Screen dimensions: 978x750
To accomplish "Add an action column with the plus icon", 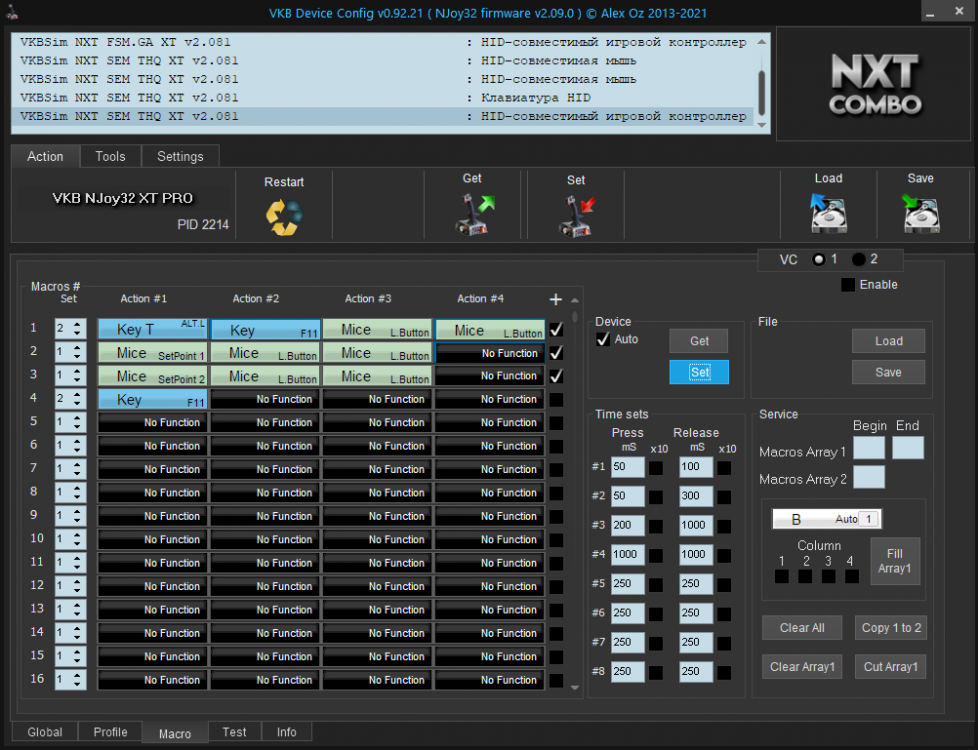I will [x=555, y=299].
